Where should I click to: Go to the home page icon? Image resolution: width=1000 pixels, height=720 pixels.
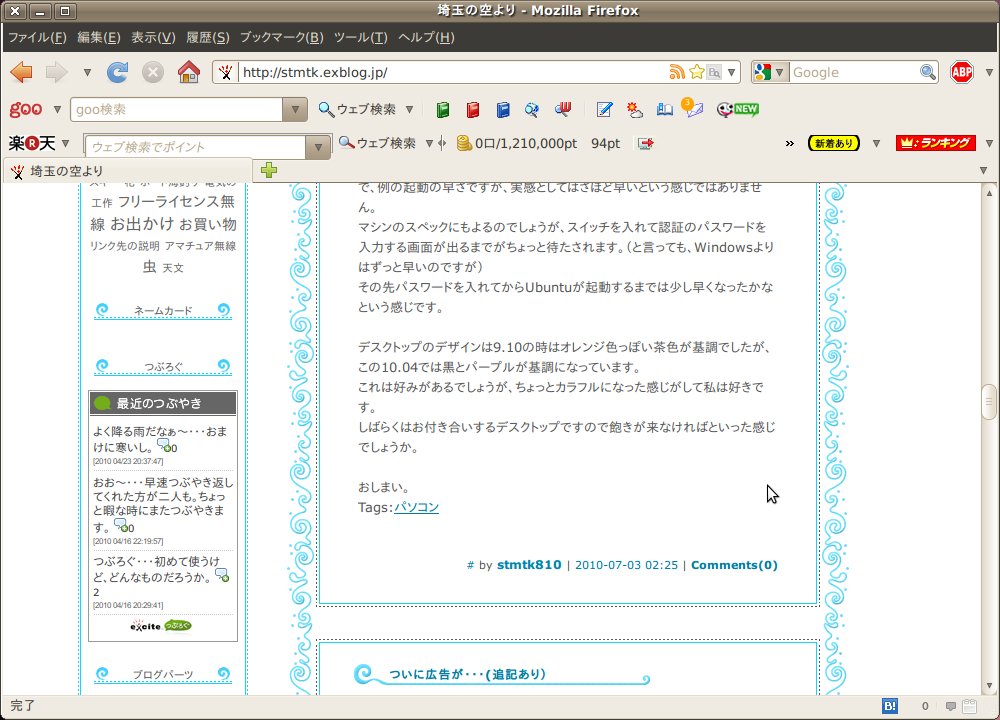pyautogui.click(x=189, y=73)
